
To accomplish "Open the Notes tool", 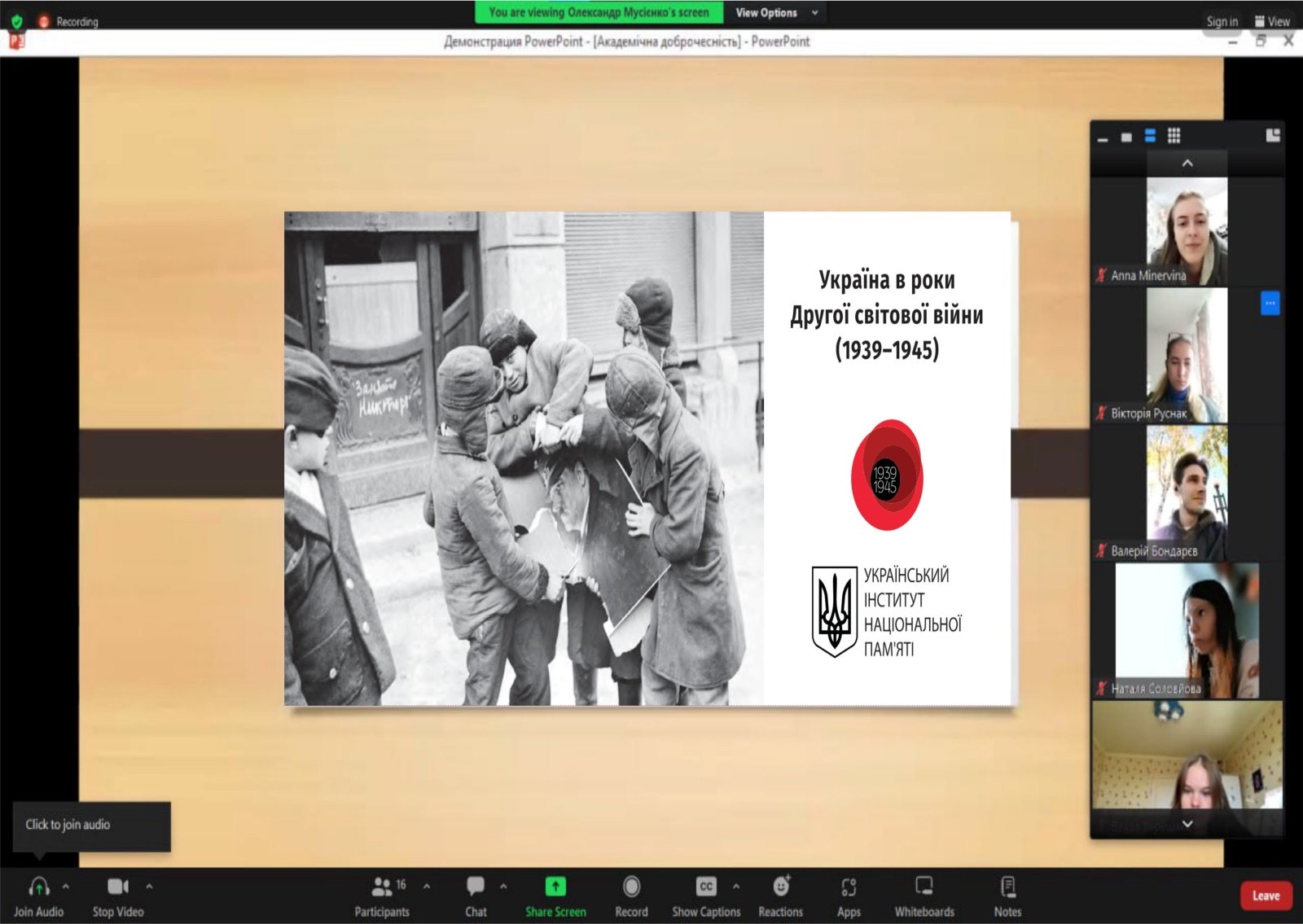I will click(1007, 896).
